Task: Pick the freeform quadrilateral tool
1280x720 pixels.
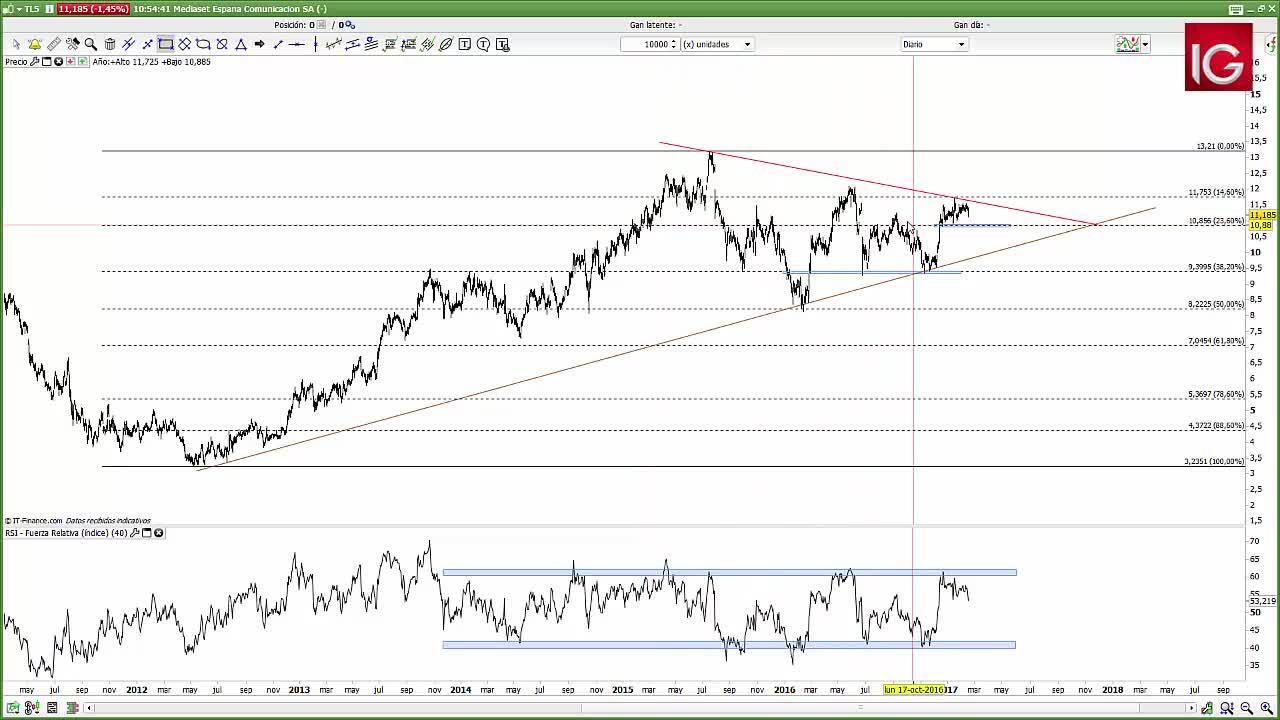Action: tap(202, 44)
